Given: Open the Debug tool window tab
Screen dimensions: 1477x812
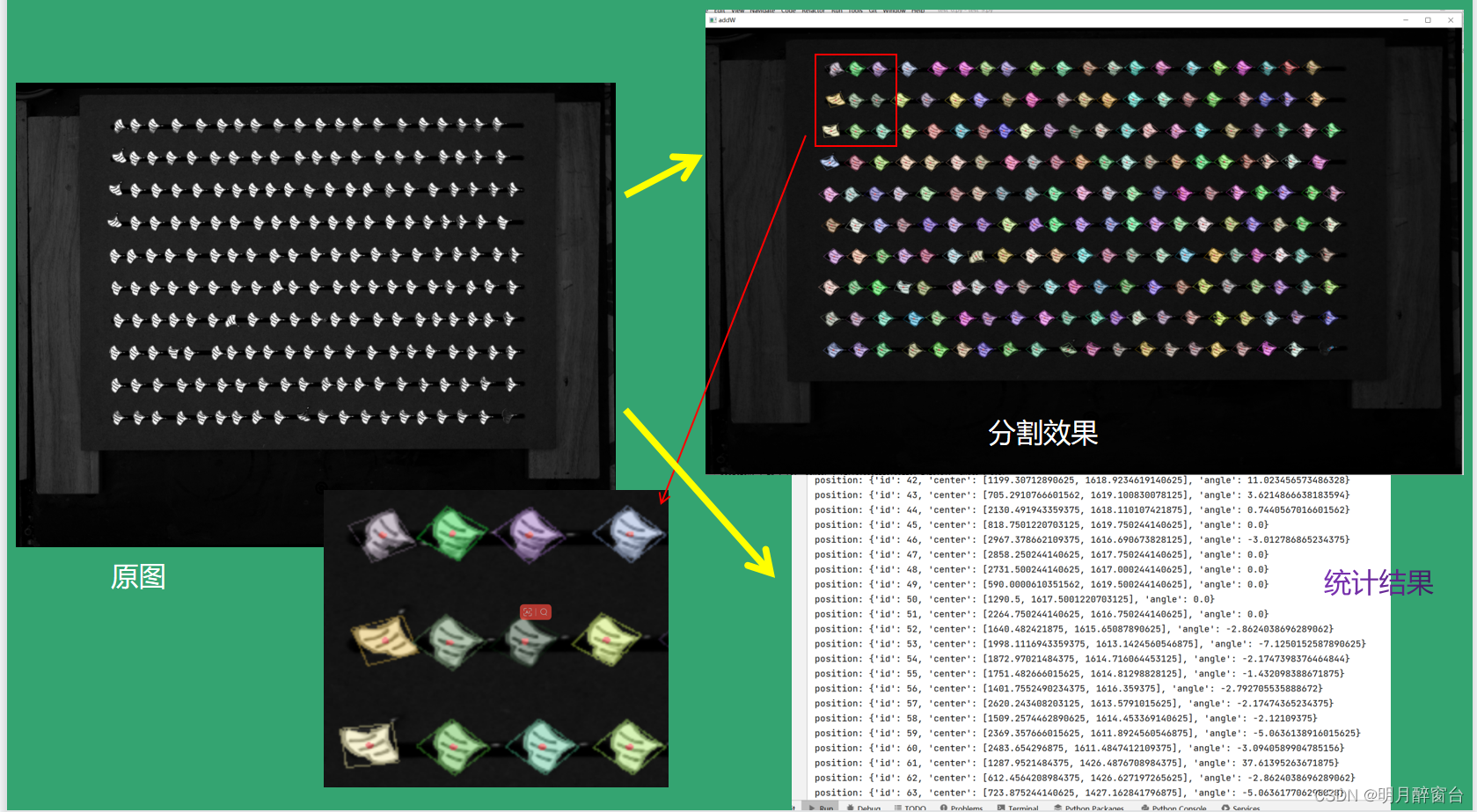Looking at the screenshot, I should coord(863,808).
